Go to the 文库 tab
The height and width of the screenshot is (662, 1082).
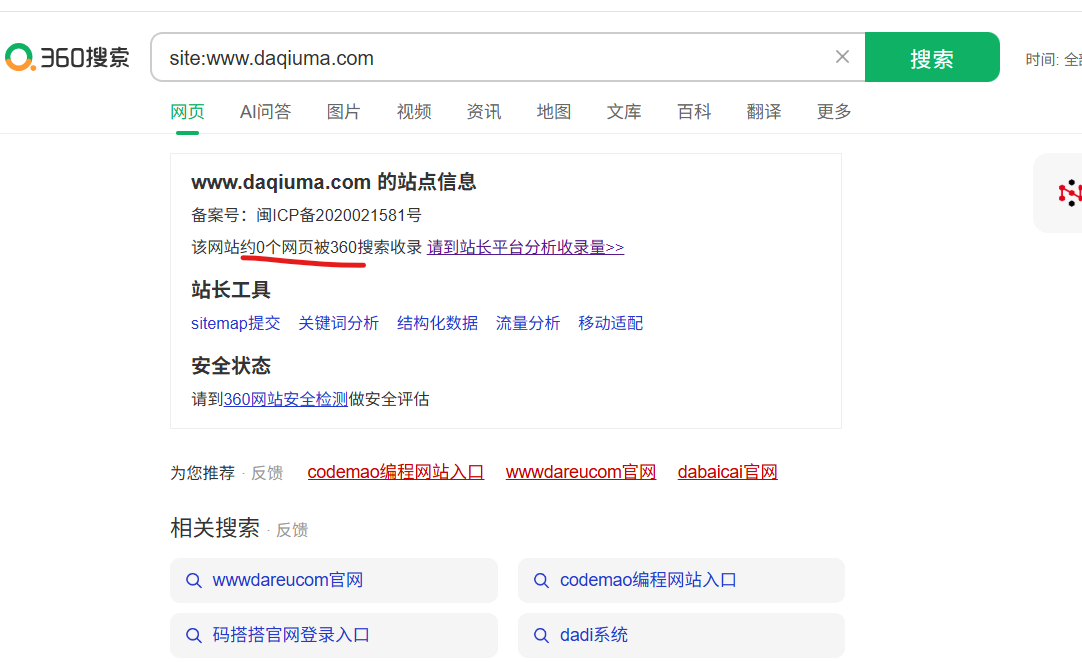click(624, 111)
